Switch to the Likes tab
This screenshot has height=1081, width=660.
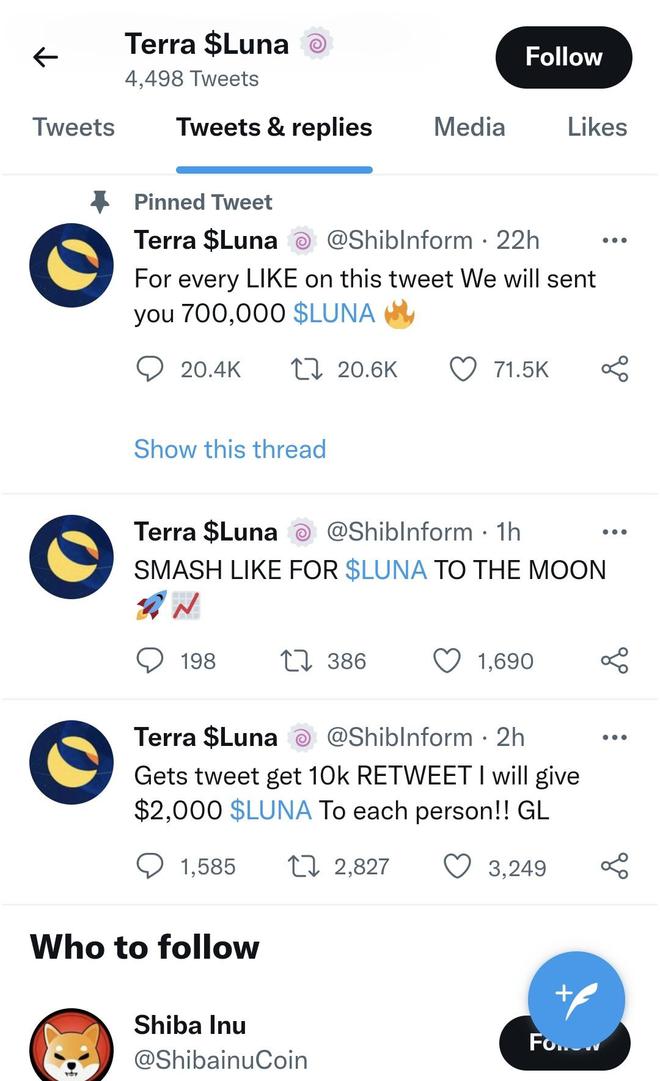tap(597, 127)
